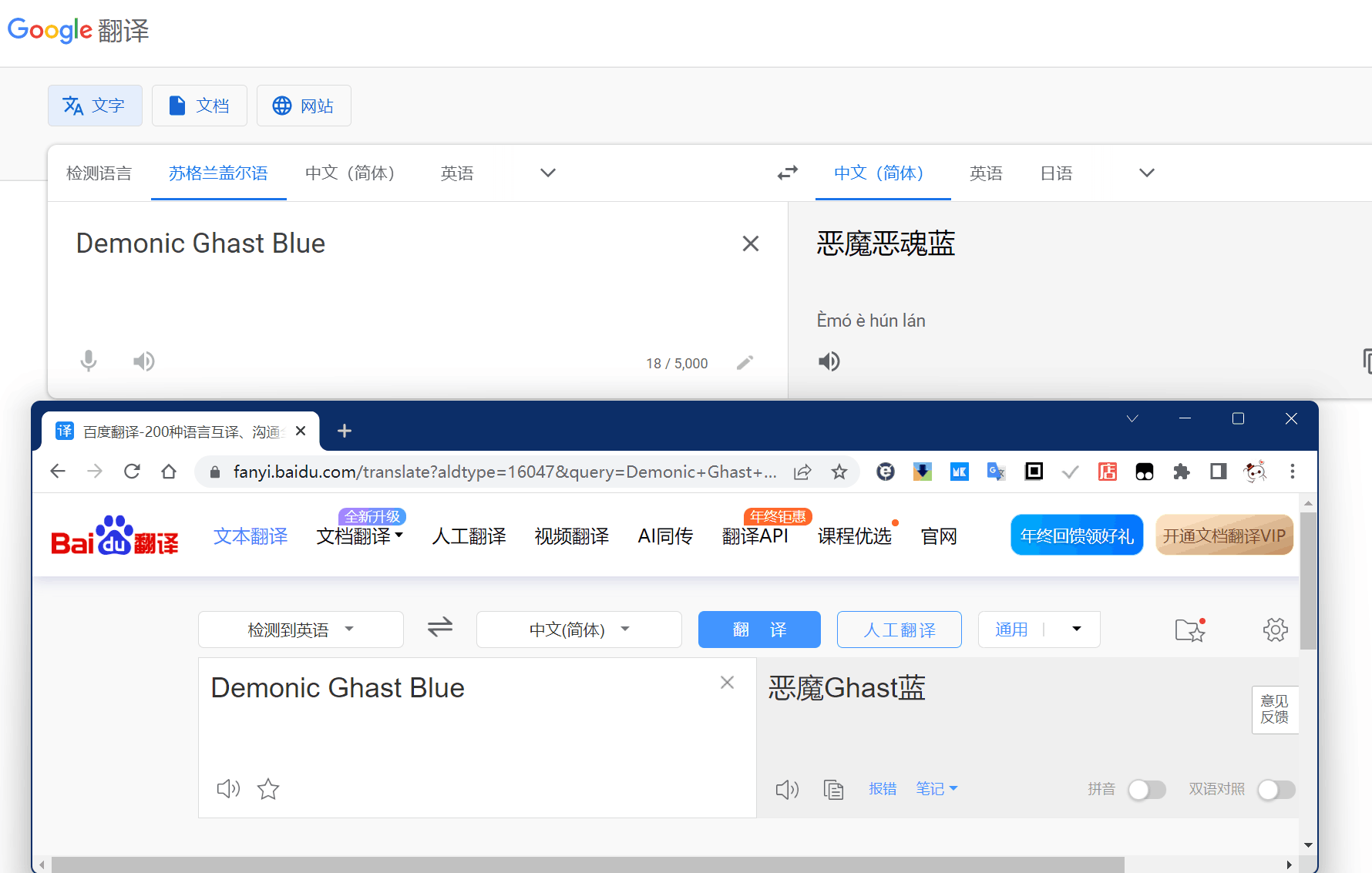Select the 网站 website mode tab
The height and width of the screenshot is (873, 1372).
pyautogui.click(x=304, y=106)
